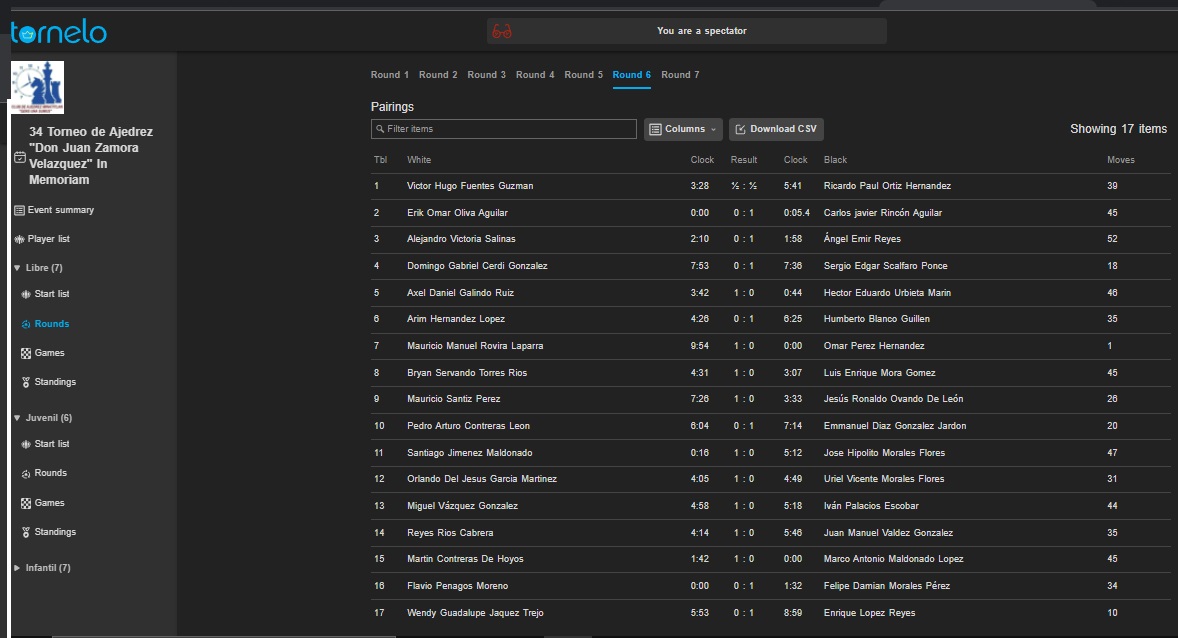
Task: Expand the Infantil (7) section
Action: point(17,568)
